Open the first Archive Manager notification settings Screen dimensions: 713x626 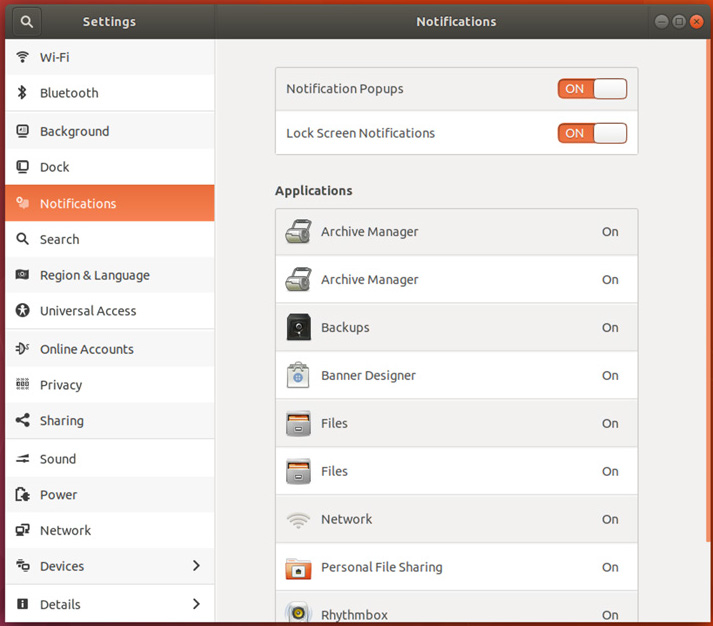(456, 232)
